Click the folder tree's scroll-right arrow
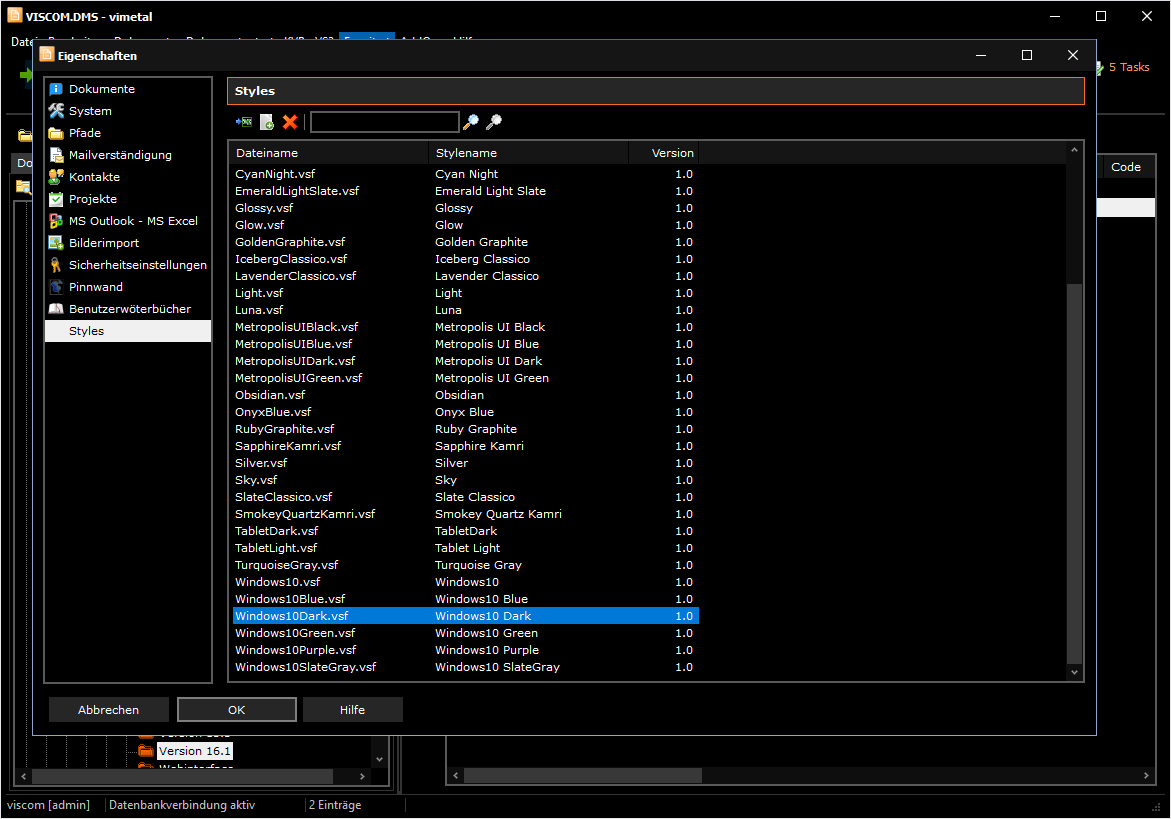This screenshot has height=819, width=1171. click(362, 776)
